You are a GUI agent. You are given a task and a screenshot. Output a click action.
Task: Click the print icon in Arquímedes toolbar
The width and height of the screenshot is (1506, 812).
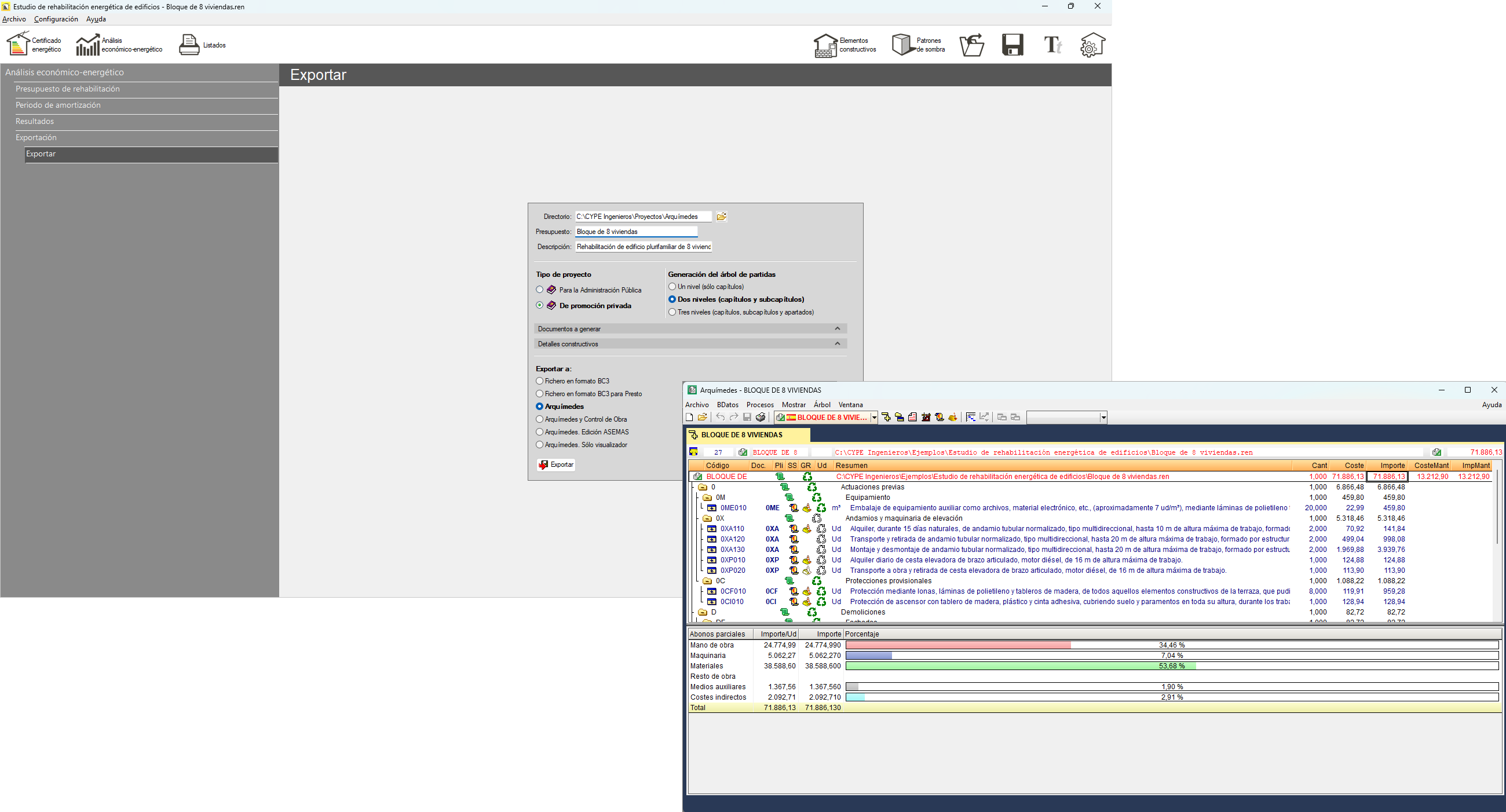[761, 418]
